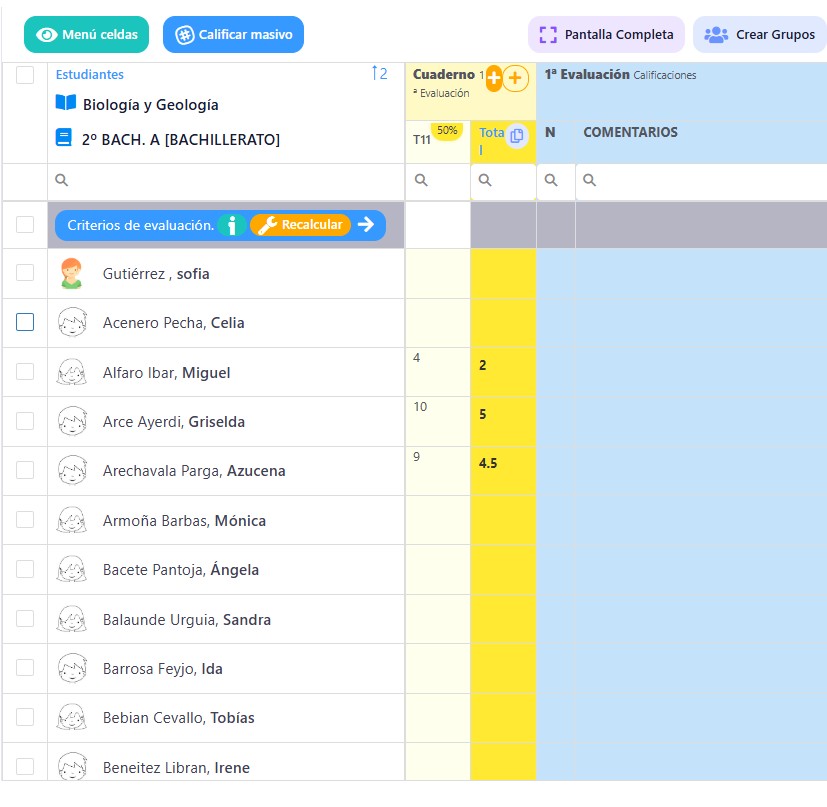Tick the checkbox for Alfaro Ibar, Miguel
This screenshot has height=807, width=827.
click(25, 371)
